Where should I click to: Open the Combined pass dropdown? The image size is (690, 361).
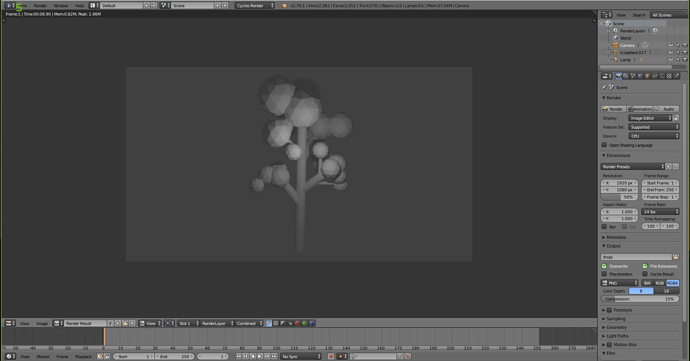[249, 323]
